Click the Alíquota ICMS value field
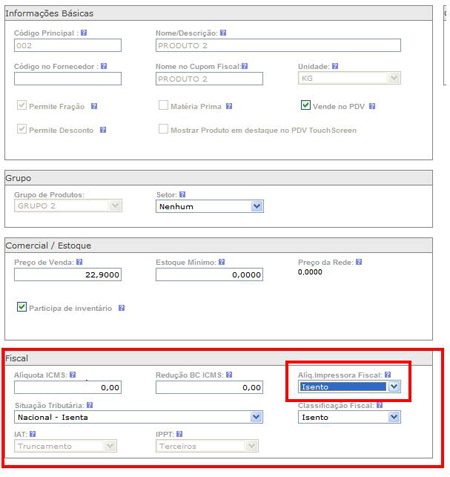 click(68, 387)
